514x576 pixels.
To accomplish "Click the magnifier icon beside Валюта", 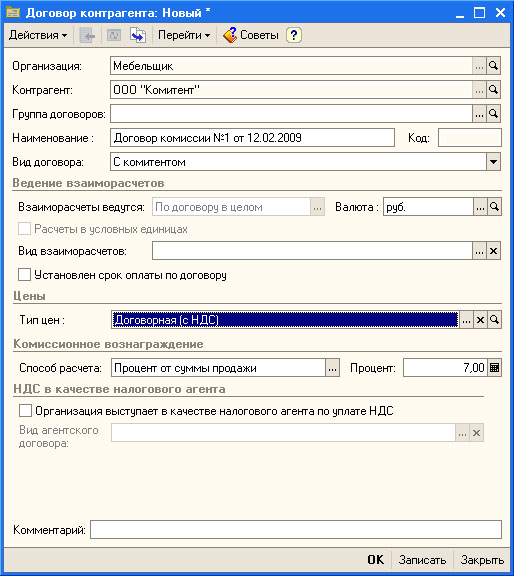I will pos(495,207).
